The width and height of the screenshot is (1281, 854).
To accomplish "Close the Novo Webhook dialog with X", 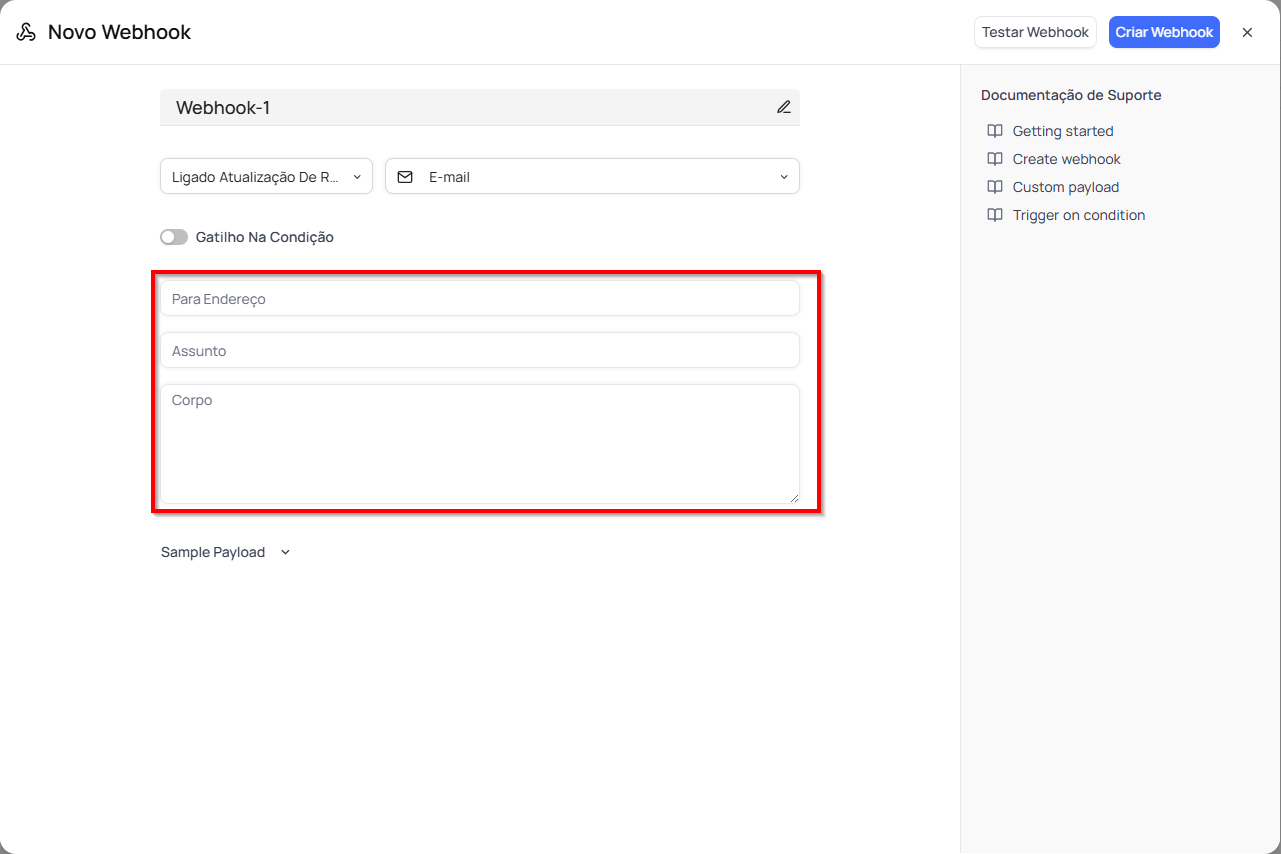I will [1247, 32].
